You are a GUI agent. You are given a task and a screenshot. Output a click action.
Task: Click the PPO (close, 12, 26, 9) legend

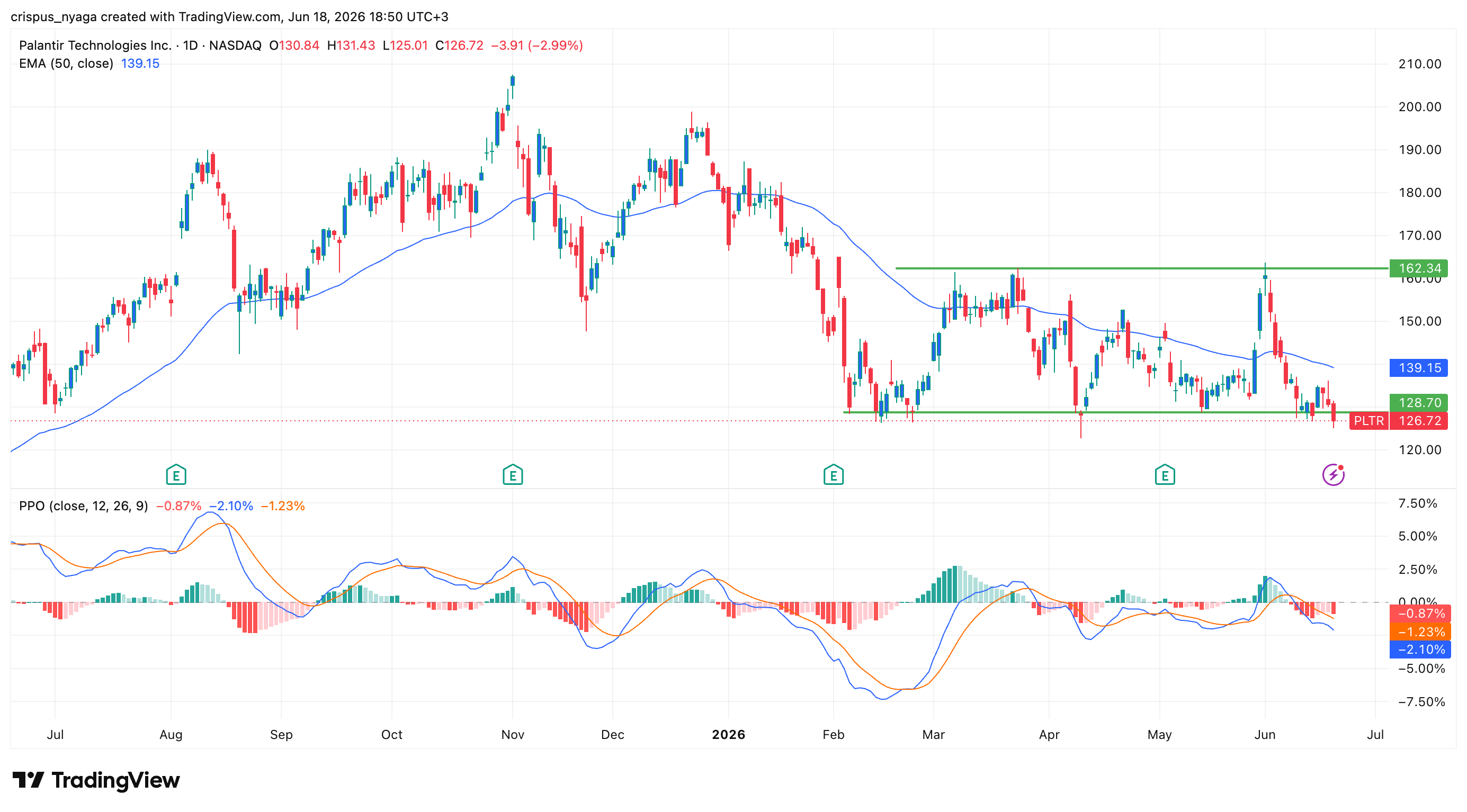83,506
